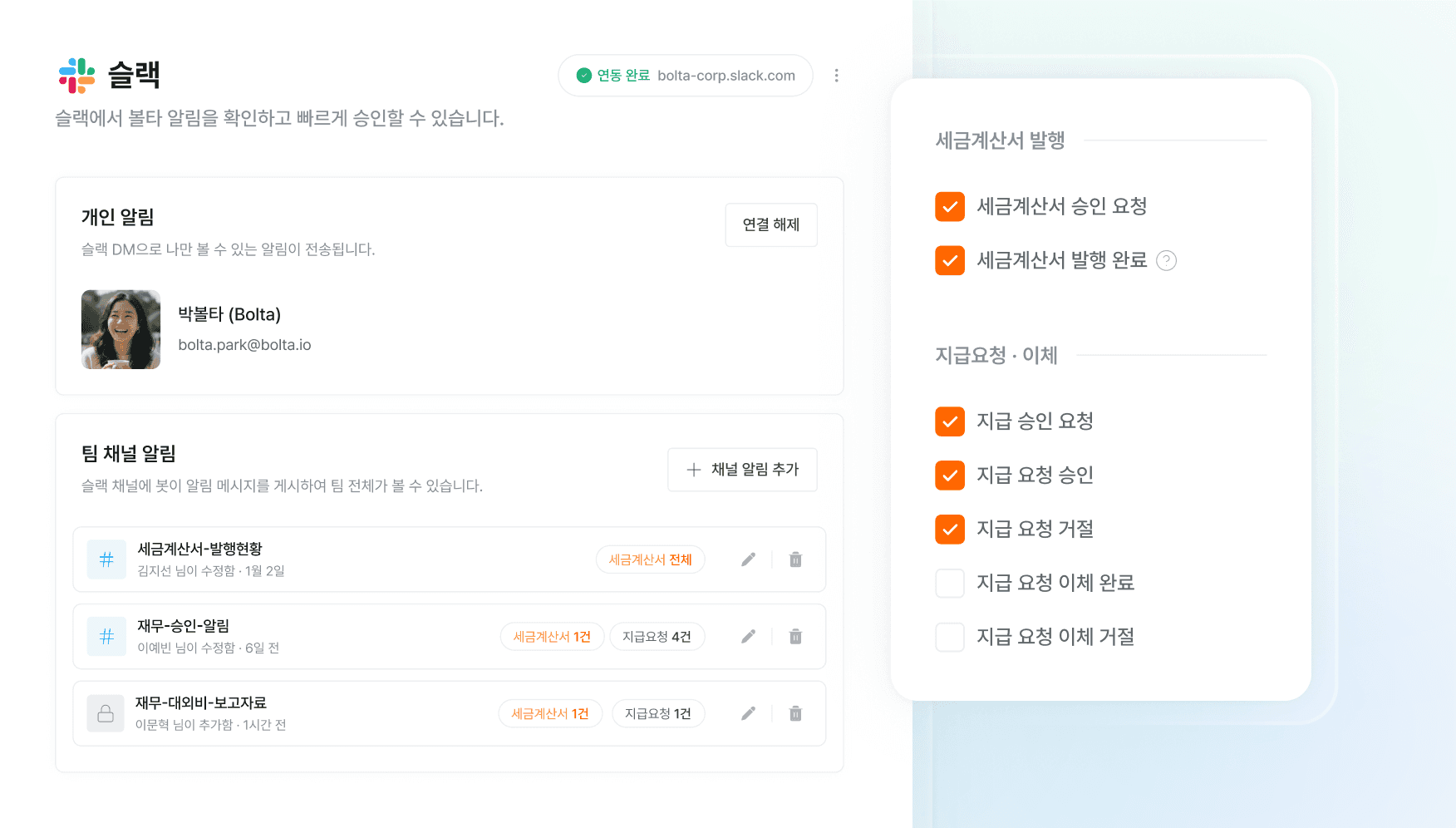Click the 팀 채널 알림 heading

click(129, 454)
